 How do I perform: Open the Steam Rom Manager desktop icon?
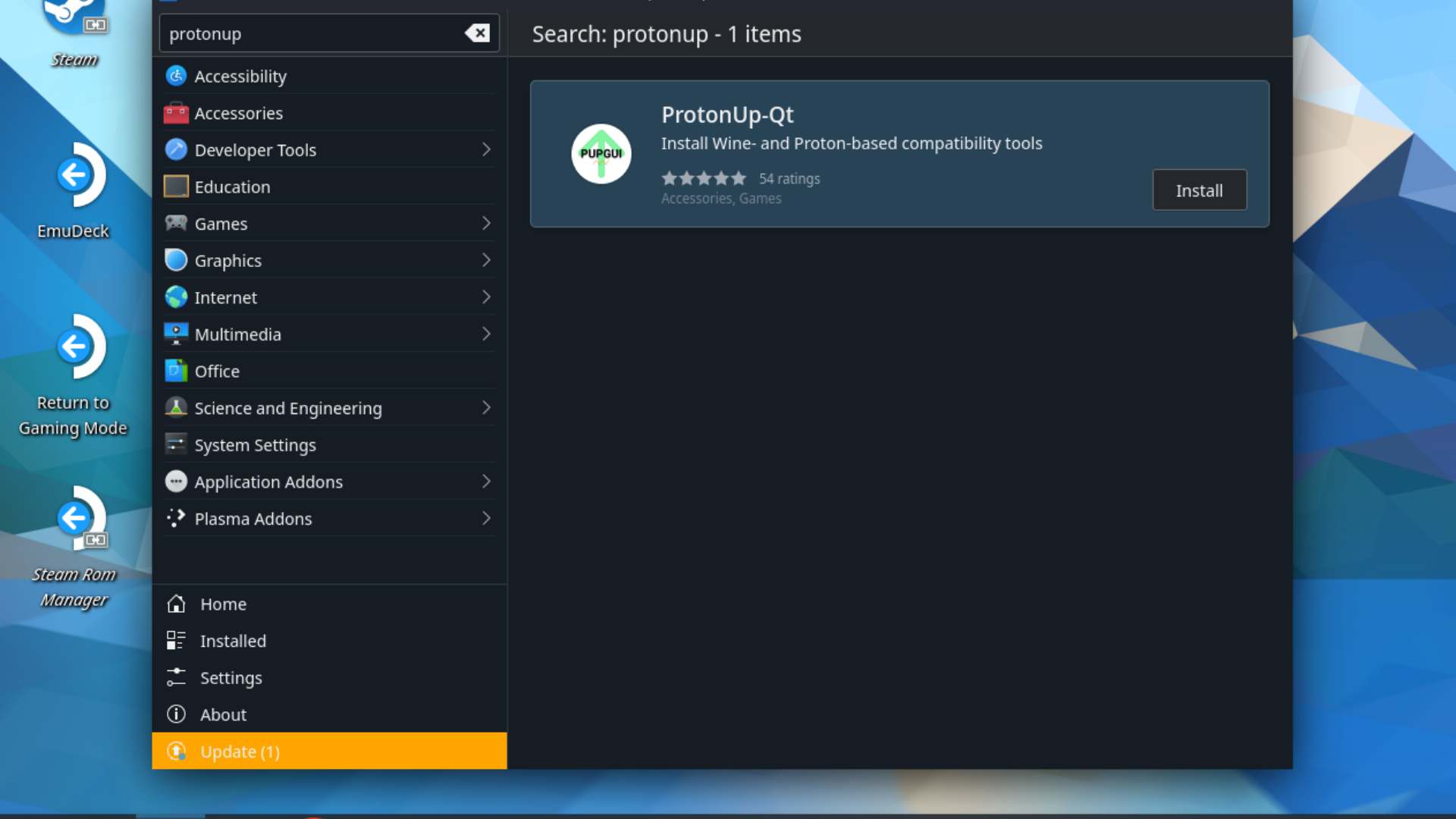point(74,519)
